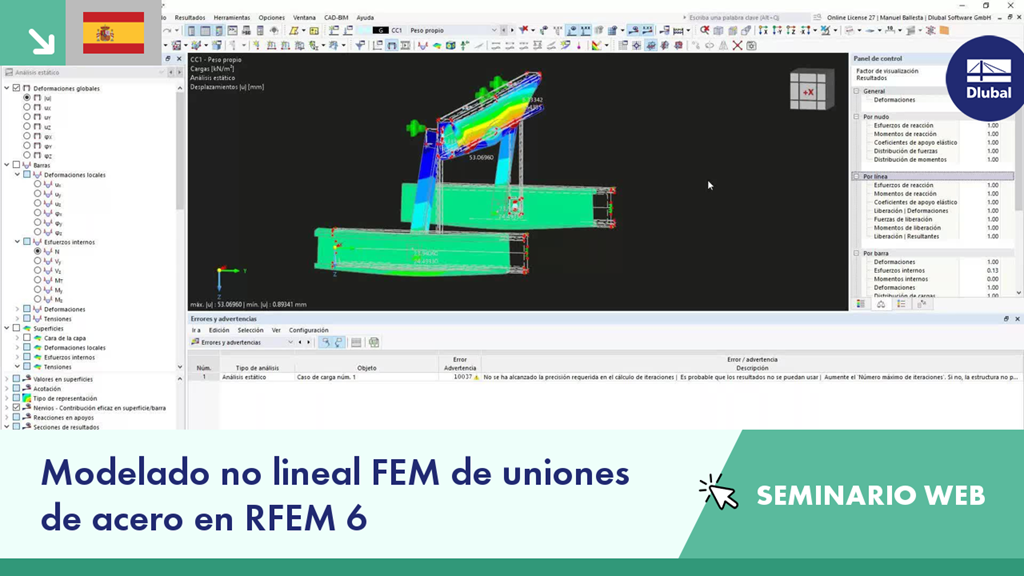Click the table export icon in errors panel
The image size is (1024, 576).
(374, 342)
